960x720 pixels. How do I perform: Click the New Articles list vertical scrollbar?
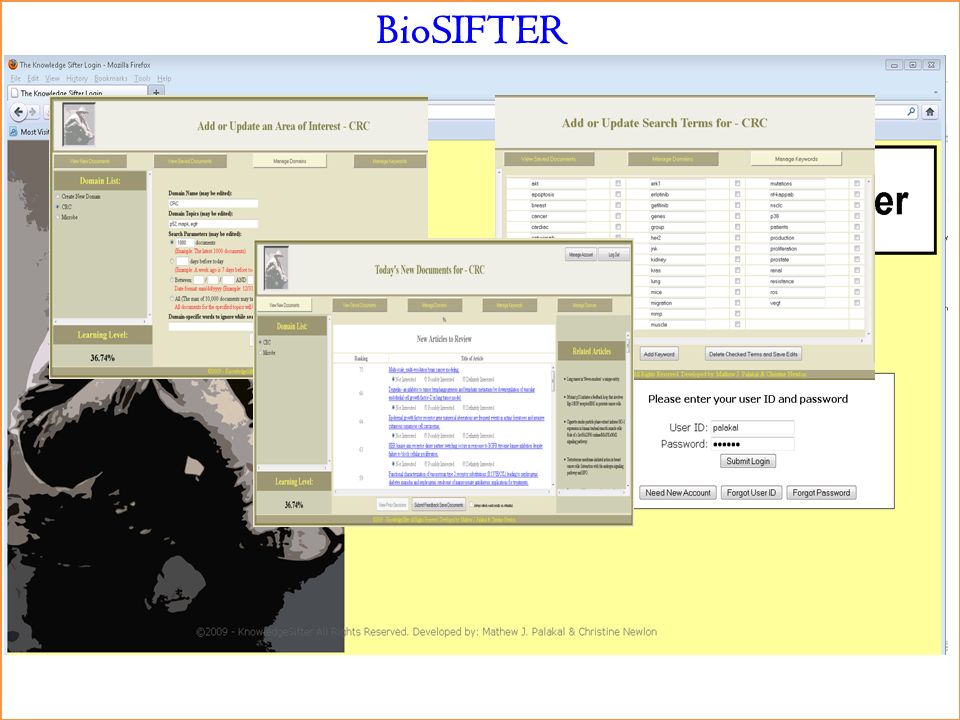click(x=553, y=426)
